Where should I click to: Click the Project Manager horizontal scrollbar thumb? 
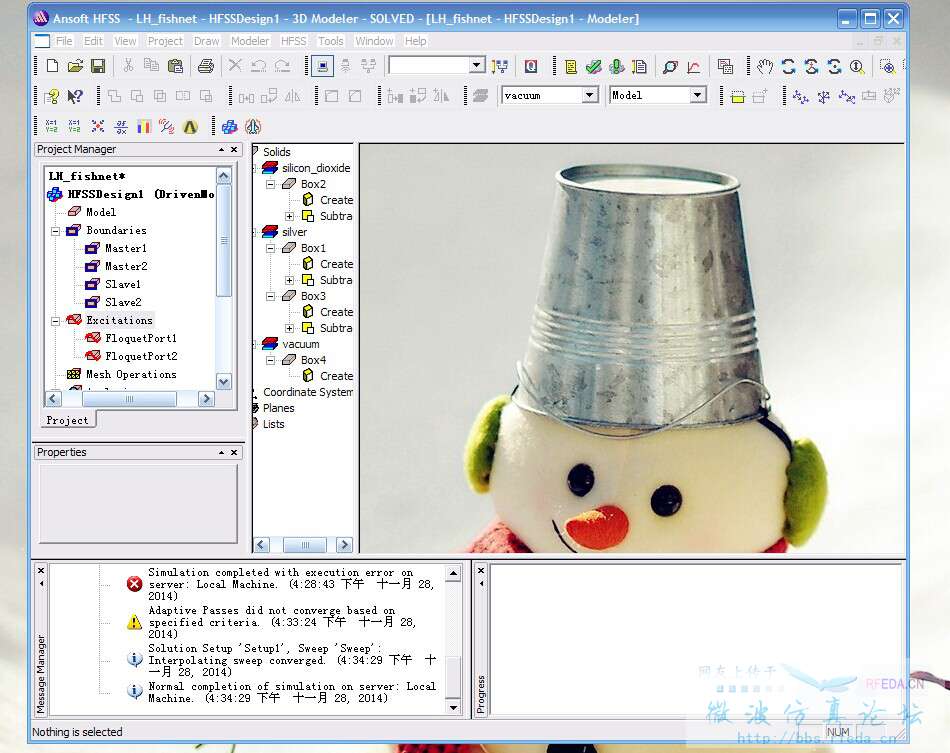[x=129, y=399]
